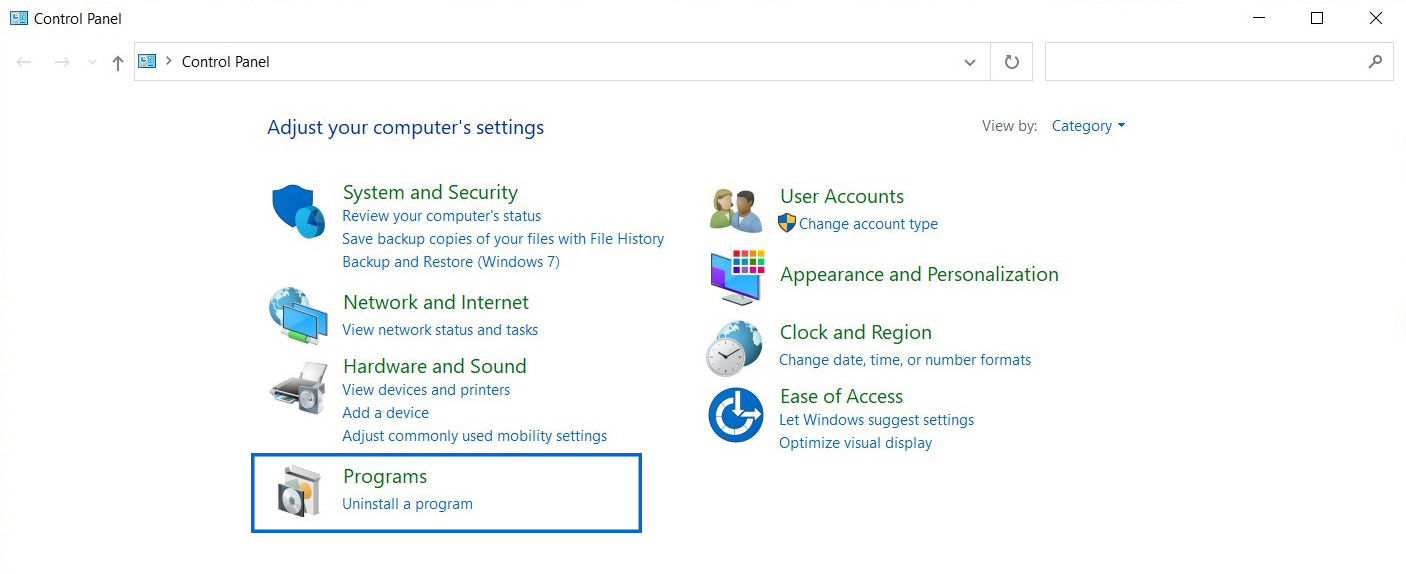Maximize the Control Panel window

[x=1317, y=18]
